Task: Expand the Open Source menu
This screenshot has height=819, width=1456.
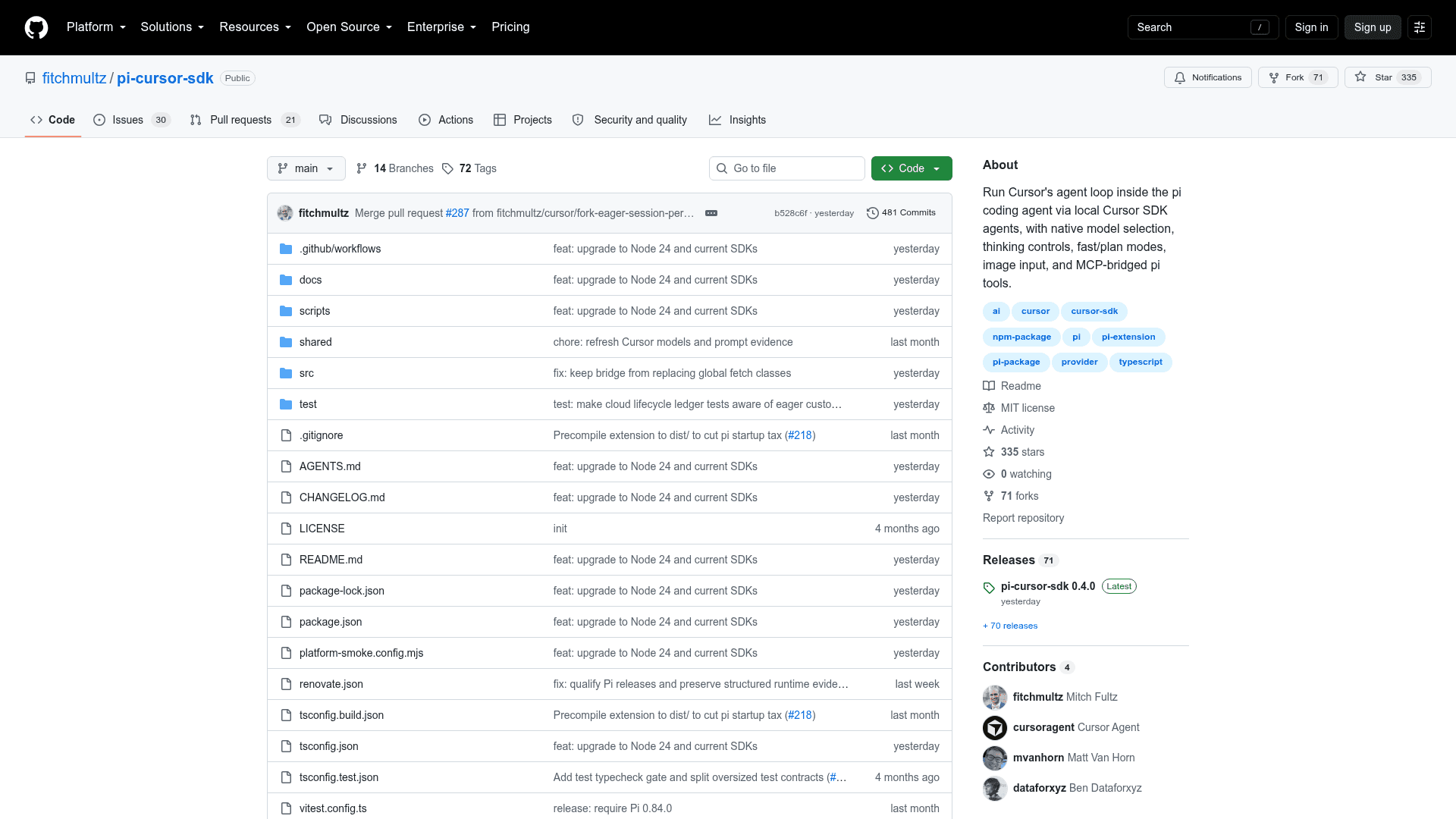Action: (x=350, y=27)
